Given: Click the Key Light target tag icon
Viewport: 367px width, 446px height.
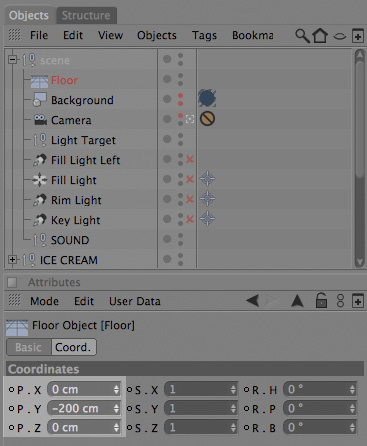Looking at the screenshot, I should pos(207,219).
